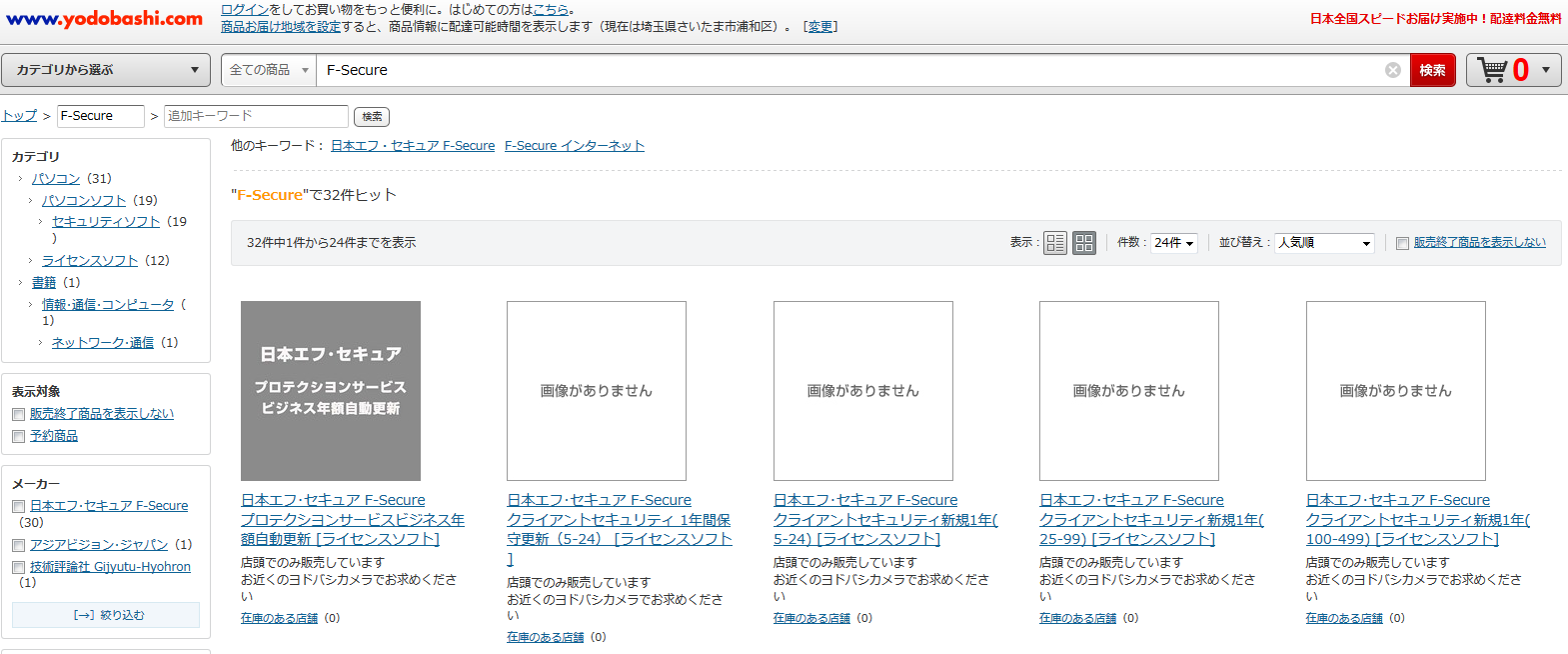
Task: Click 在庫のある店舗 under 新規1年(100-499) product
Action: coord(1344,619)
